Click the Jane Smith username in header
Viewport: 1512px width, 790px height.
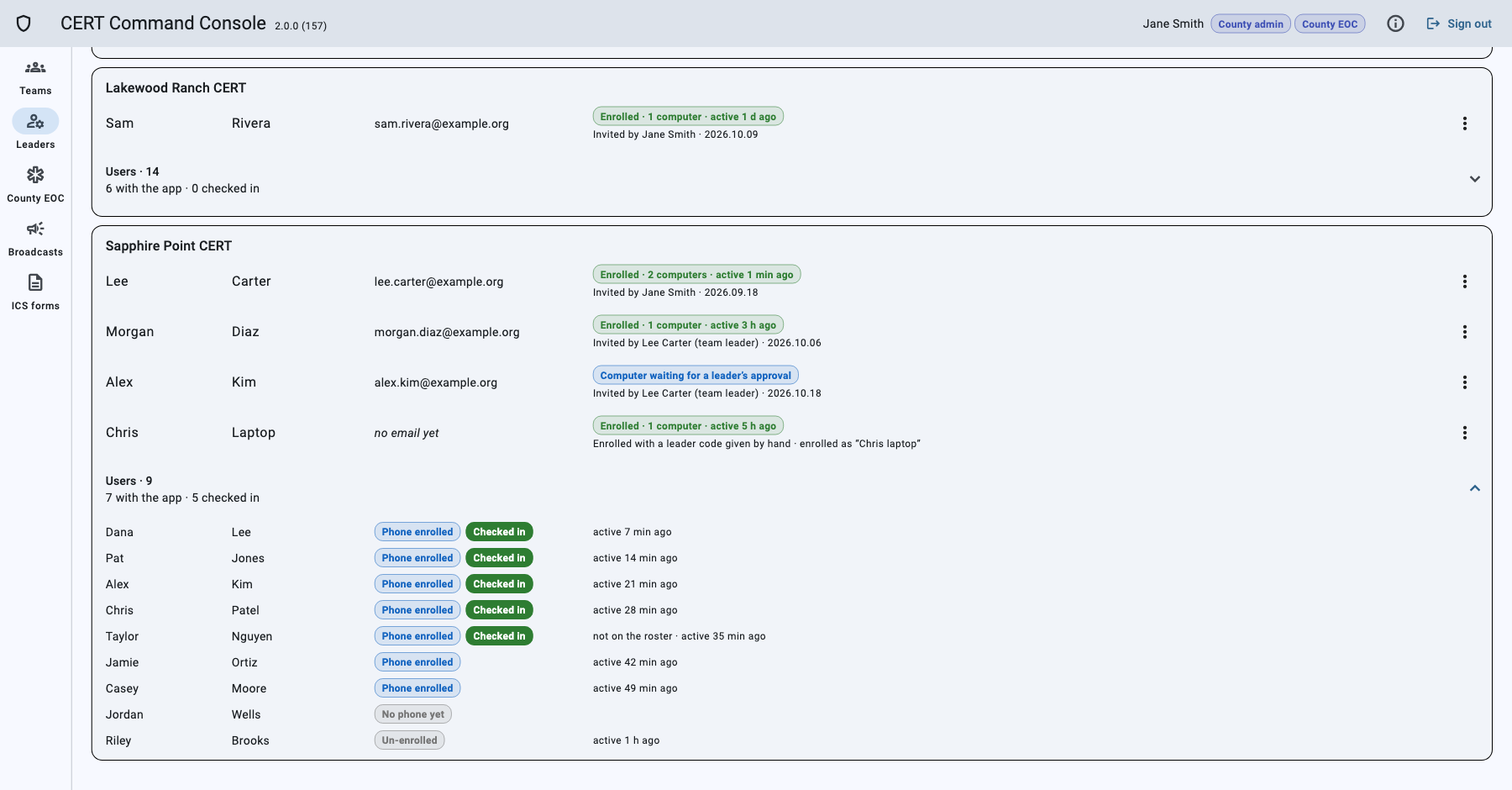click(1173, 24)
